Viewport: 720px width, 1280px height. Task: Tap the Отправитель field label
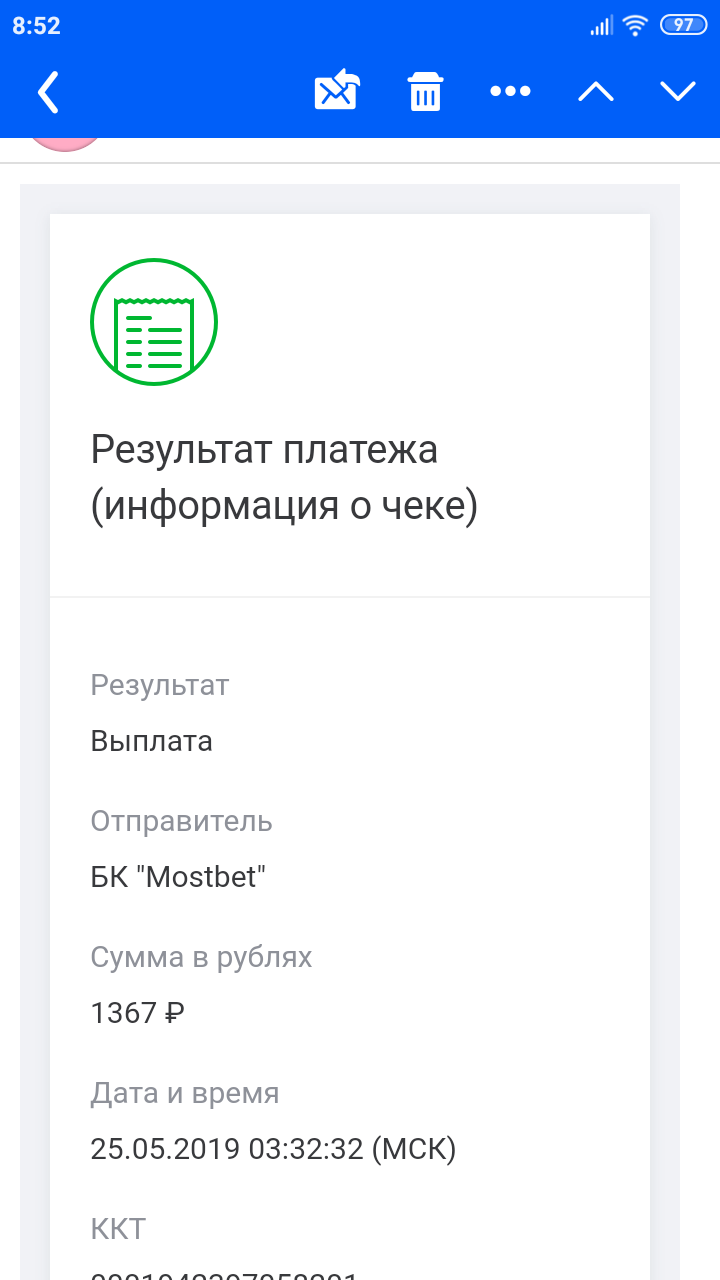(x=181, y=822)
